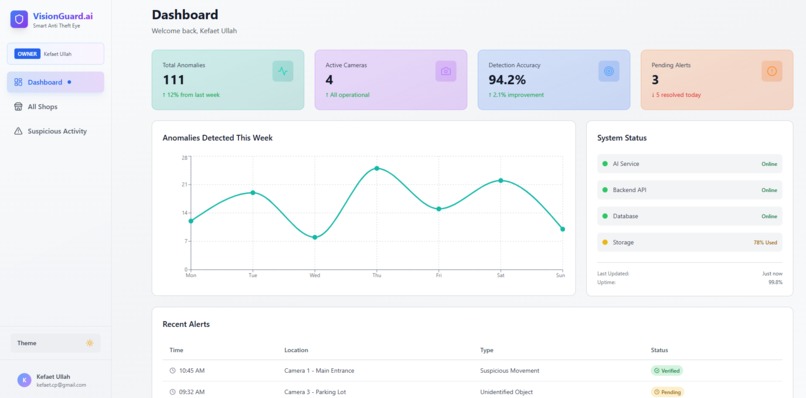Click the Saturday data point on chart
The image size is (806, 398).
tap(501, 180)
